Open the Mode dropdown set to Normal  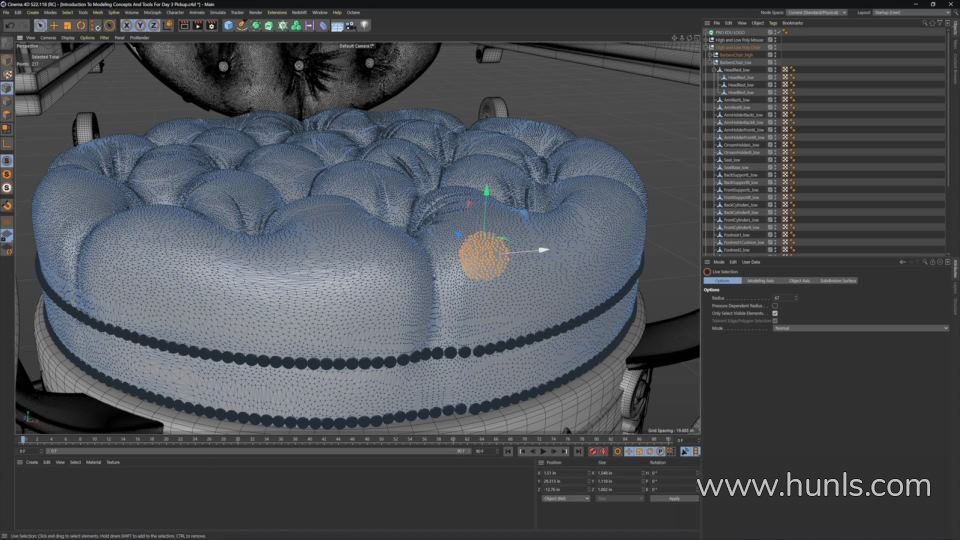click(858, 328)
